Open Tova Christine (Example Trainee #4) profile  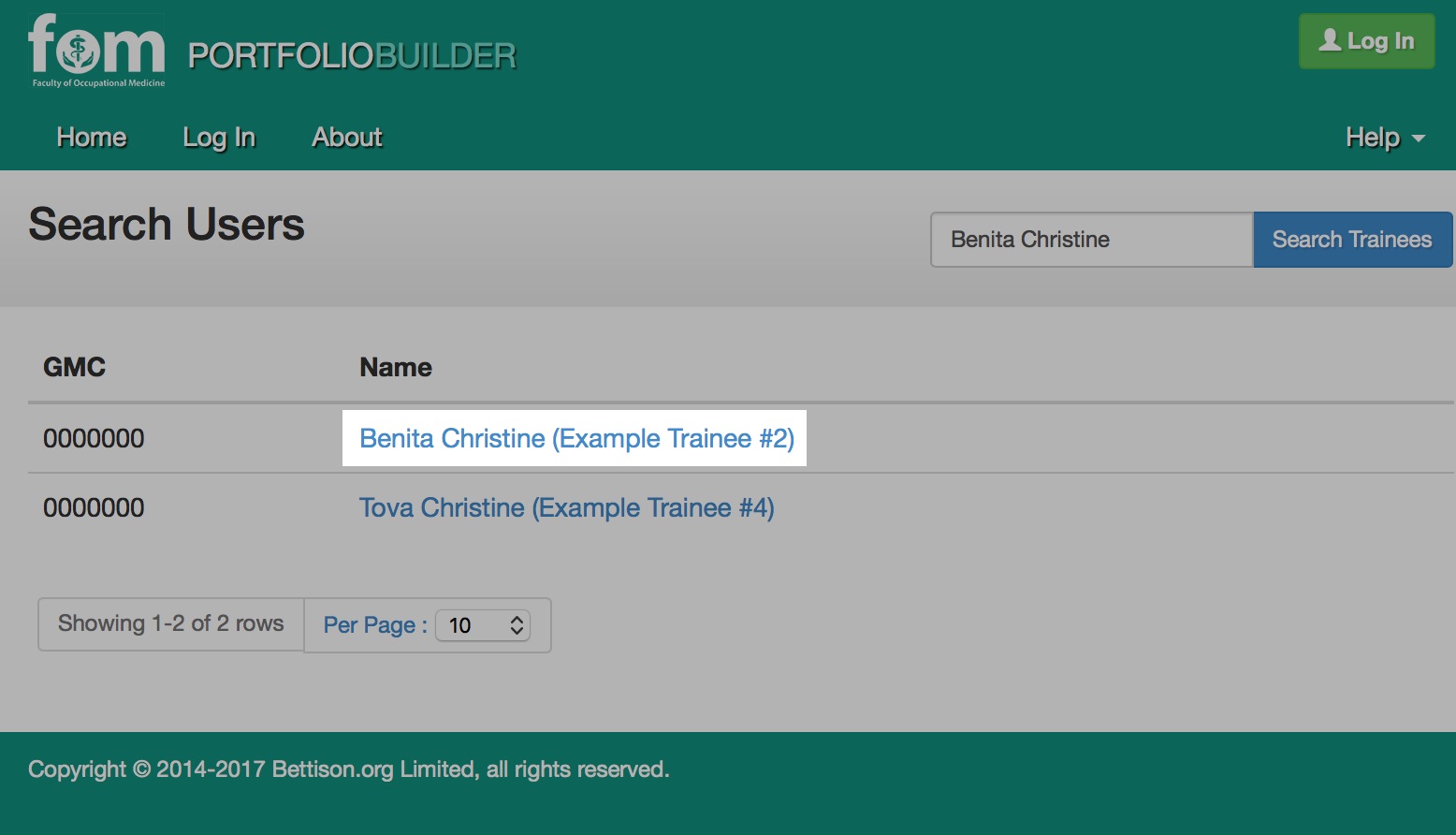pos(567,507)
